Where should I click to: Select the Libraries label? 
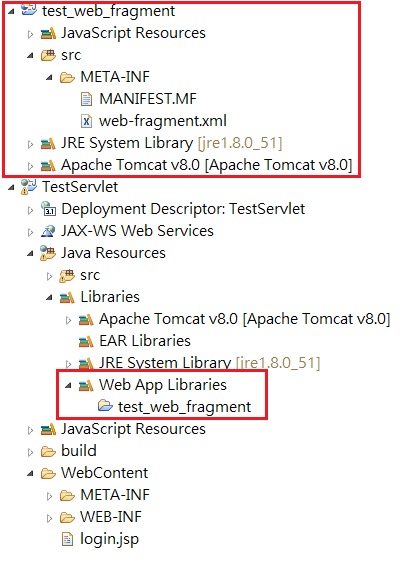(x=110, y=297)
